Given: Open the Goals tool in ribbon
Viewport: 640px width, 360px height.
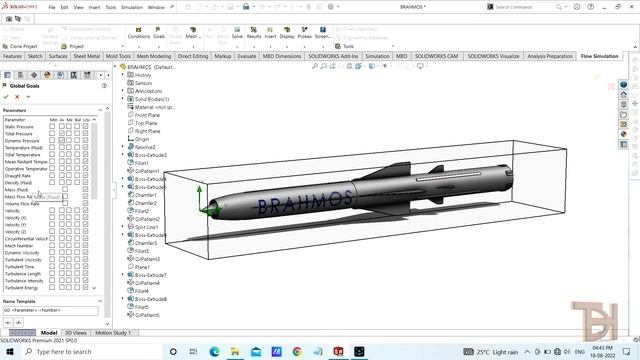Looking at the screenshot, I should point(158,33).
